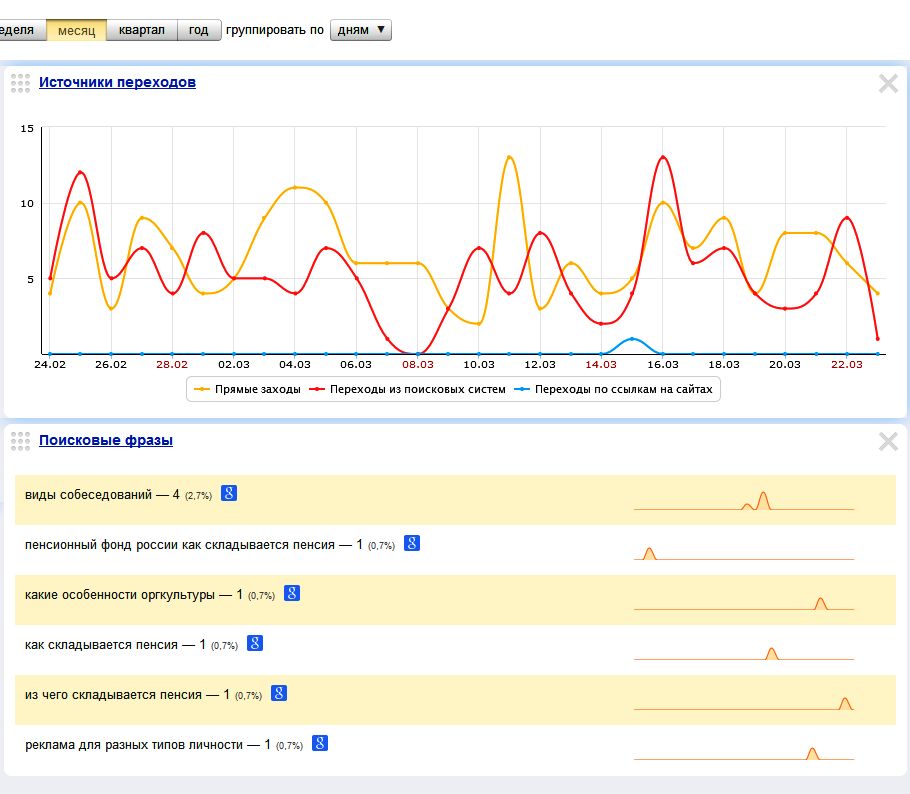
Task: Click the 24.02 date label on chart axis
Action: 50,364
